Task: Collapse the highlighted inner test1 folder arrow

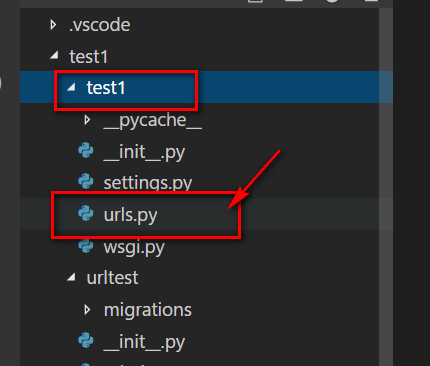Action: (71, 88)
